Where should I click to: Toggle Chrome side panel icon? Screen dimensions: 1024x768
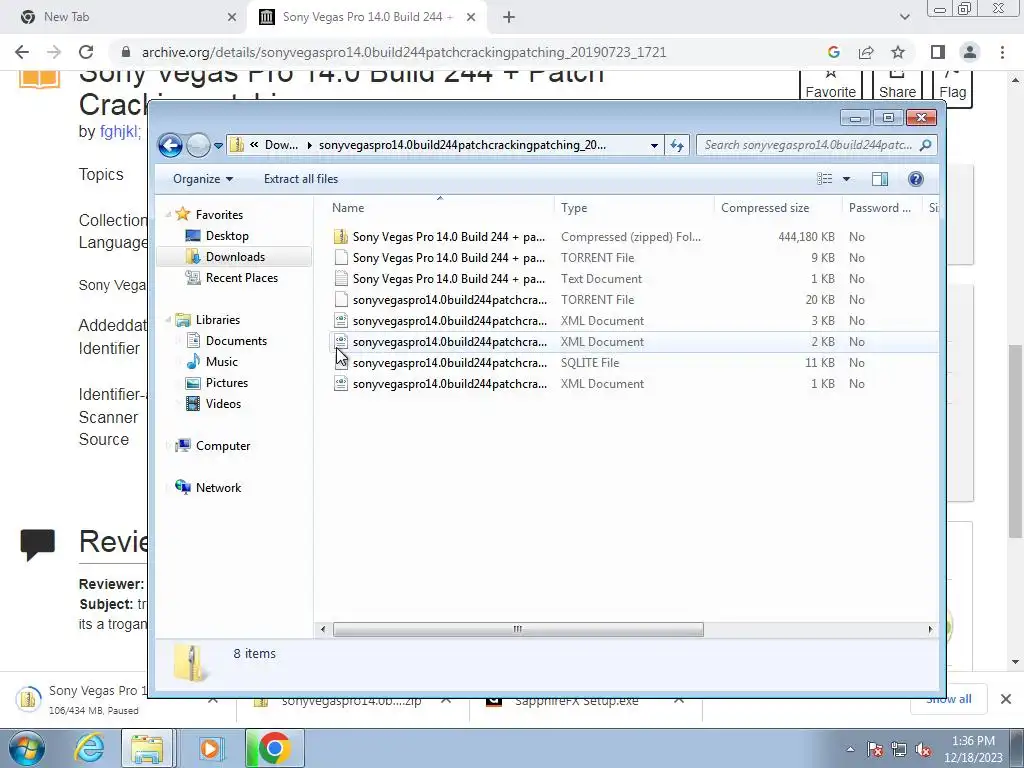(938, 52)
